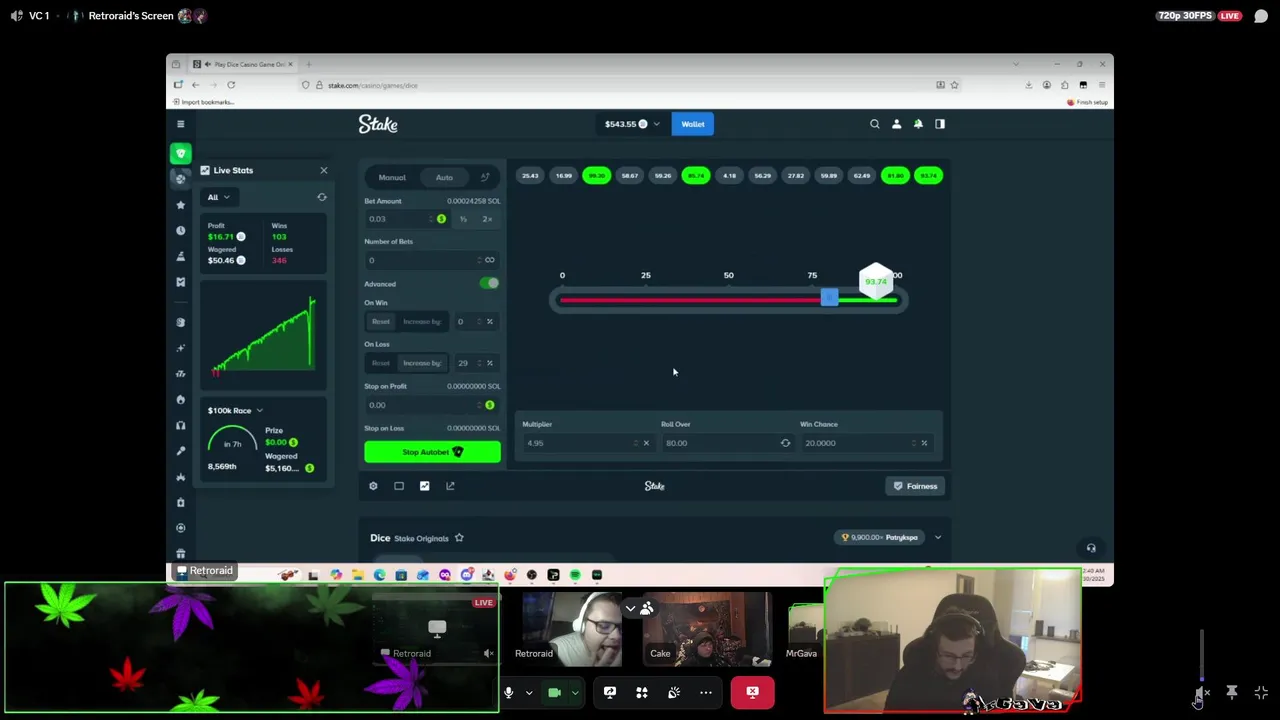Open Retroraid's camera video tile
This screenshot has width=1280, height=720.
pyautogui.click(x=570, y=629)
